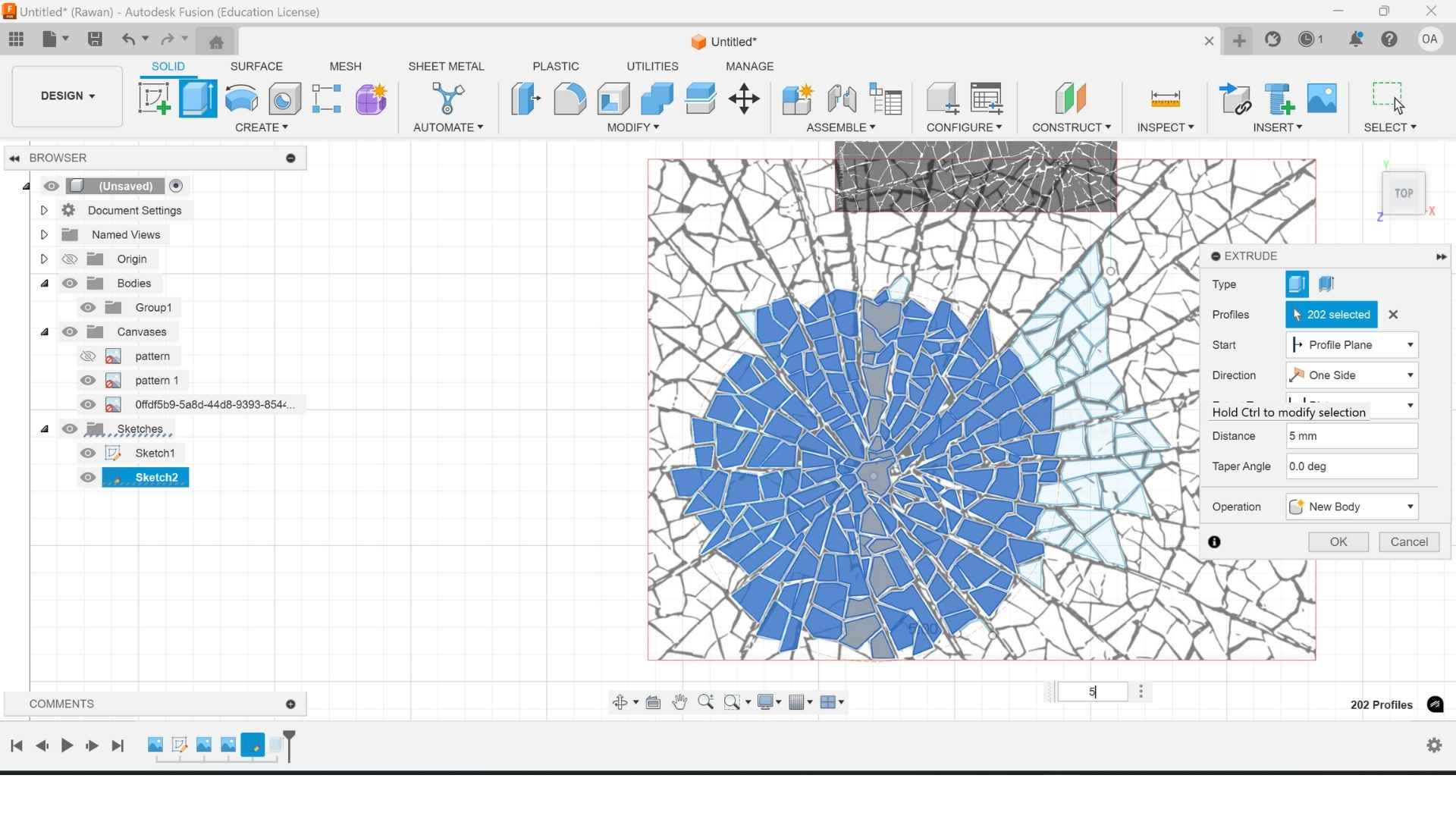Image resolution: width=1456 pixels, height=819 pixels.
Task: Select the Combine tool
Action: tap(657, 99)
